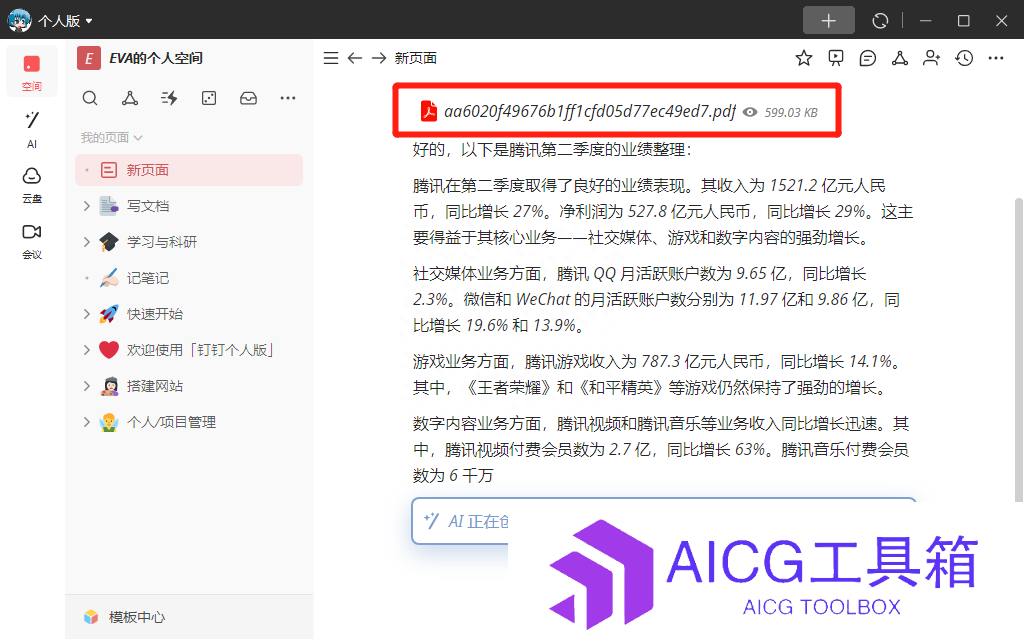Open 会议 meetings from left rail

[31, 242]
